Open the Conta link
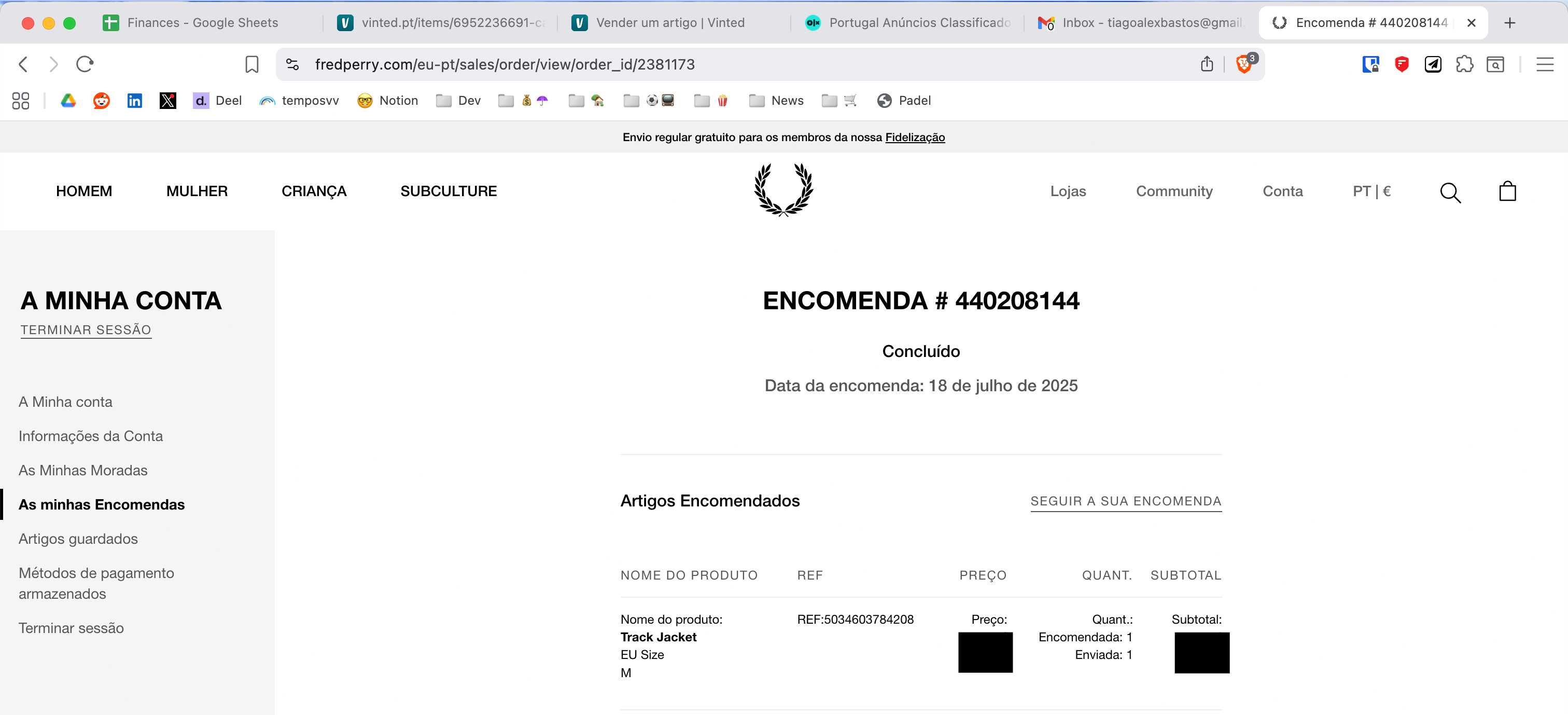Screen dimensions: 1568x715 [1282, 191]
